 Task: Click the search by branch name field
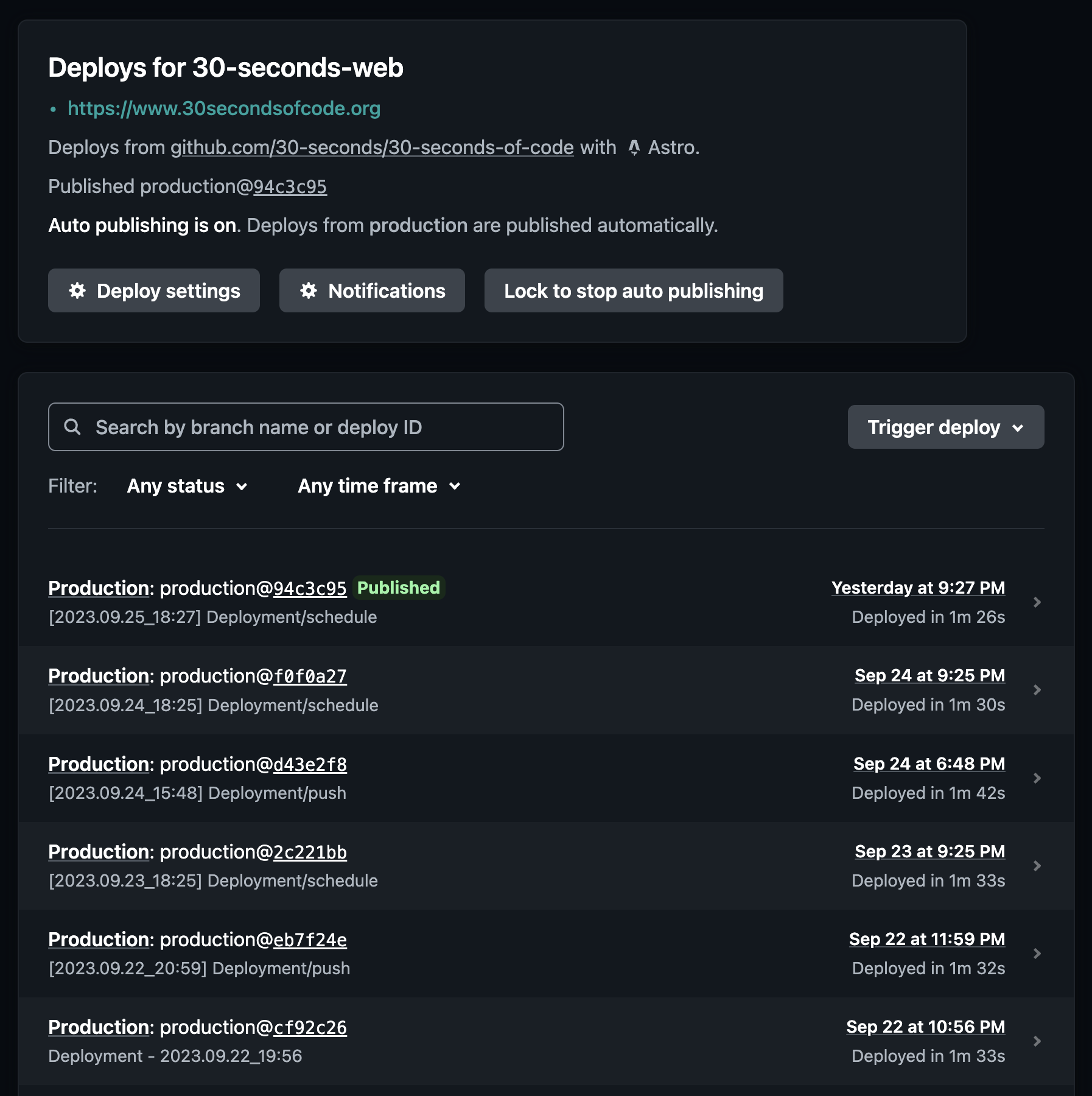[x=304, y=427]
